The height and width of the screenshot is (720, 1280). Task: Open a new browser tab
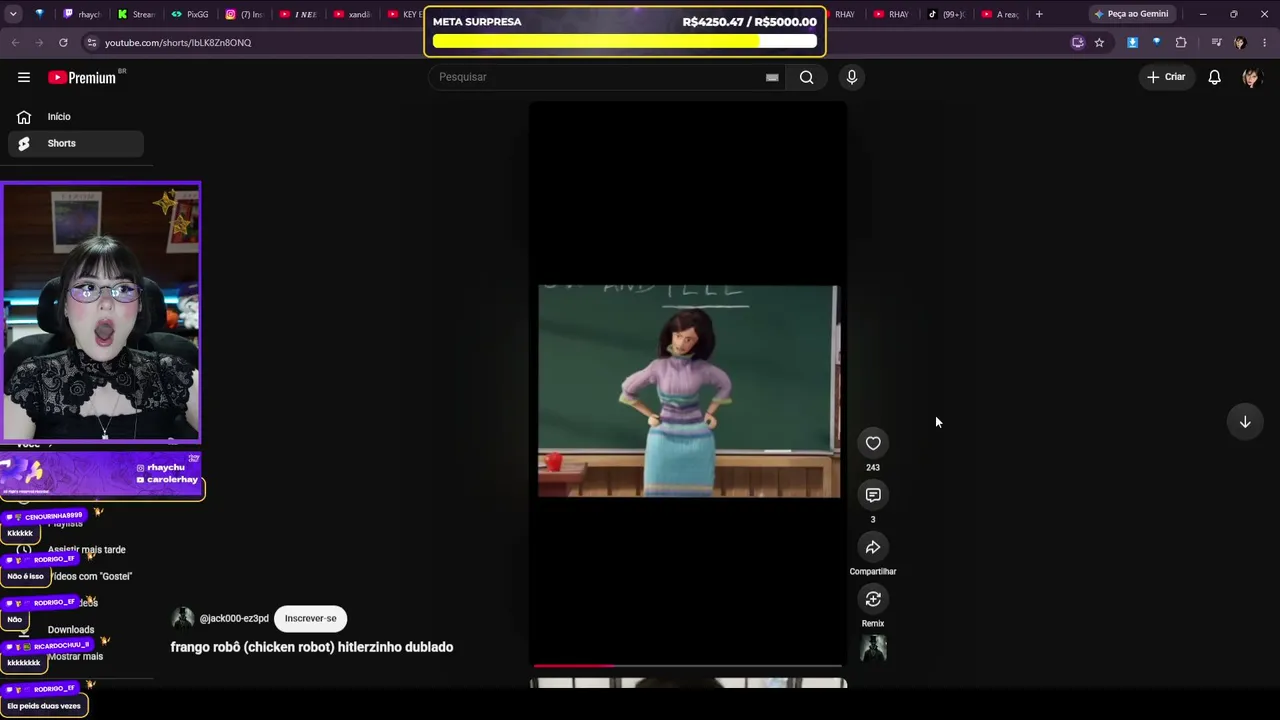(1039, 14)
